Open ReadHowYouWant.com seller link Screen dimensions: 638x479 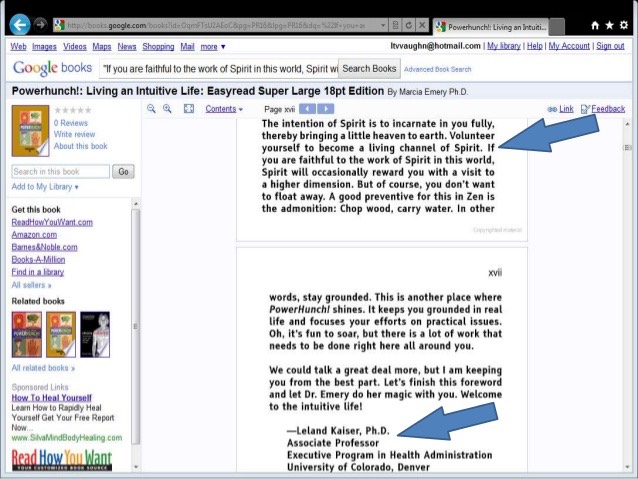point(52,222)
